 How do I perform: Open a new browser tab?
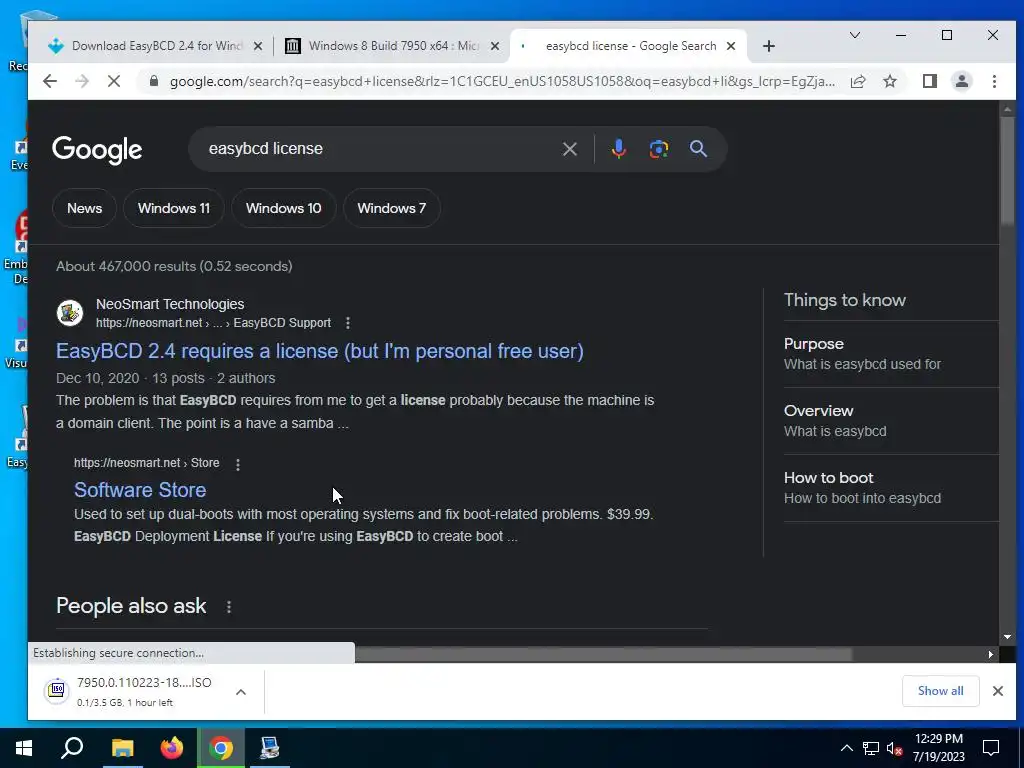769,46
